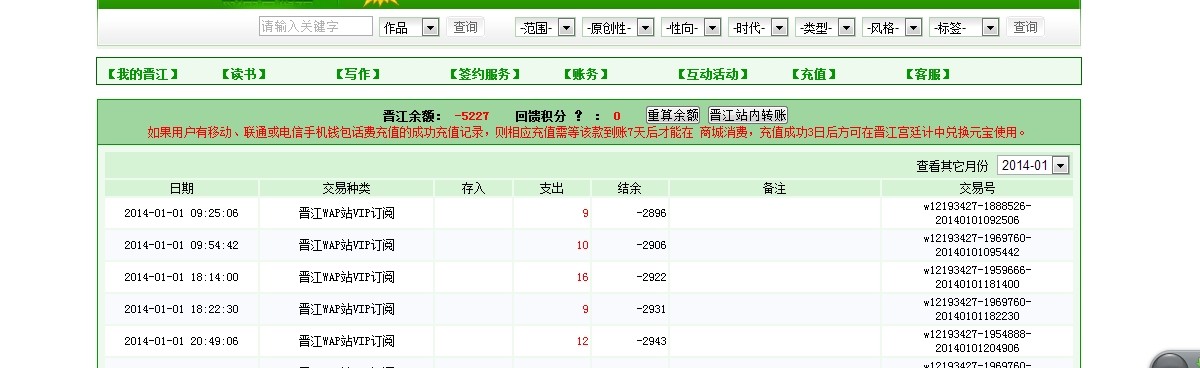Click transaction number ending 20140101181400

977,277
